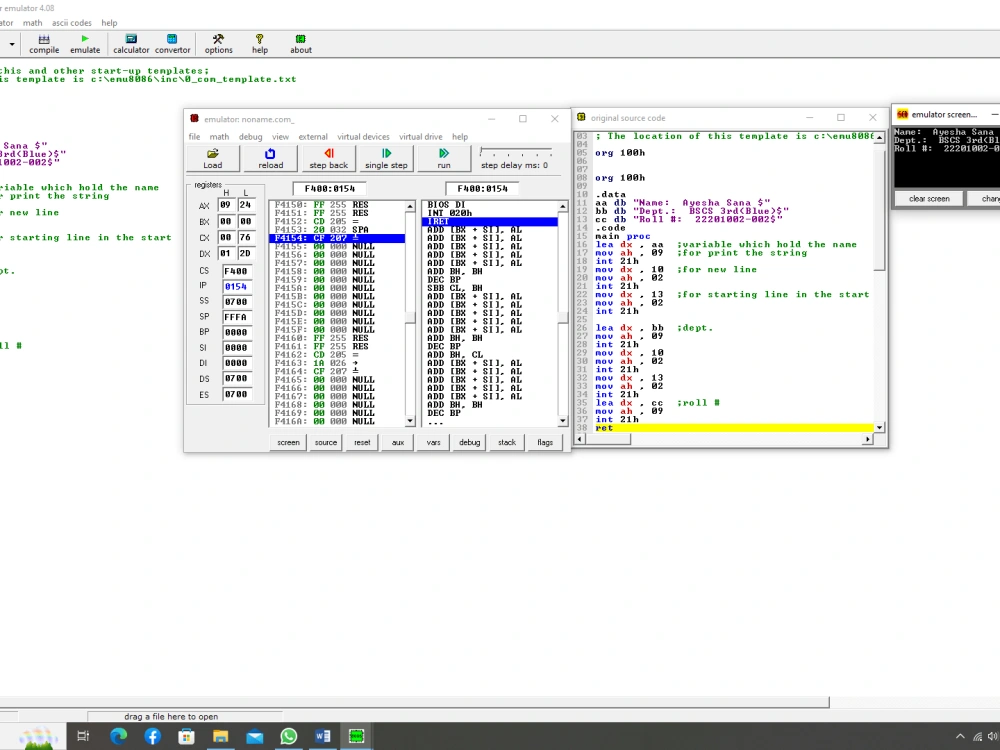
Task: Show hidden system tray icons
Action: point(960,736)
